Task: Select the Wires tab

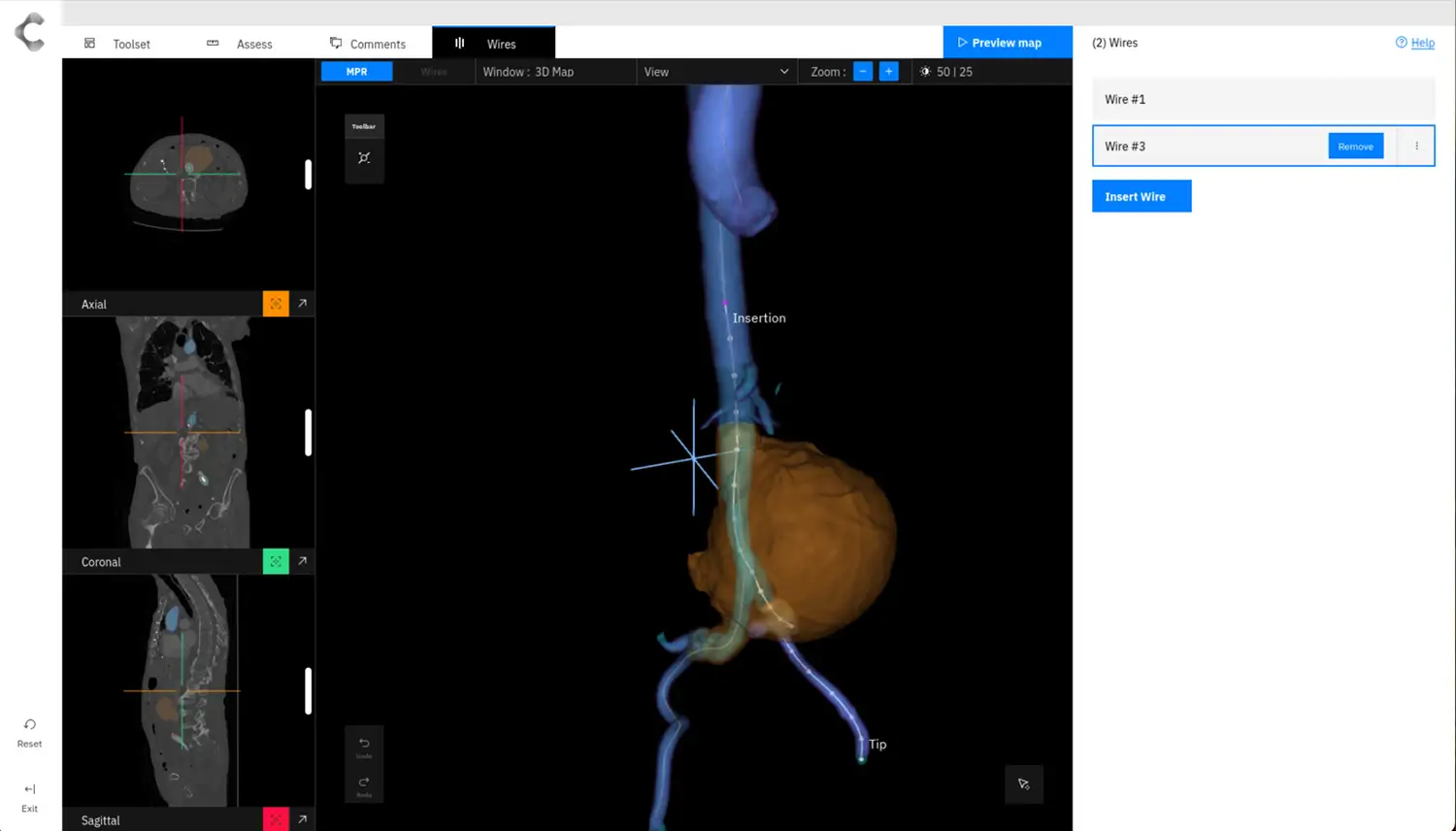Action: pos(493,44)
